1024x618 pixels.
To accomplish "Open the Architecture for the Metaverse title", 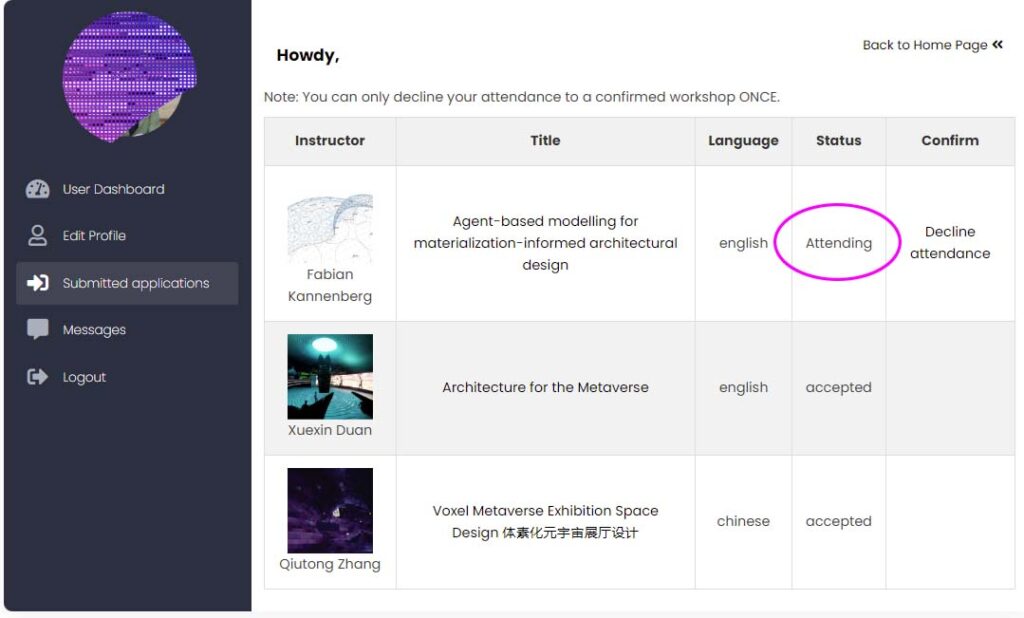I will click(x=545, y=387).
